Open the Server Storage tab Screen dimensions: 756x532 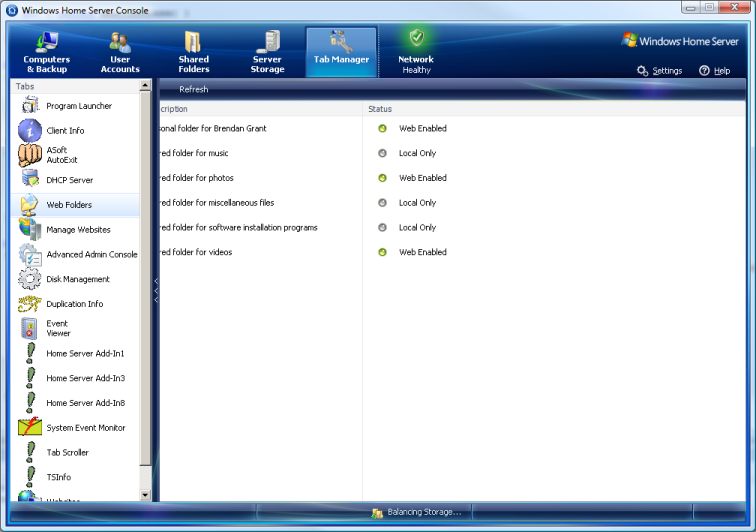coord(268,52)
